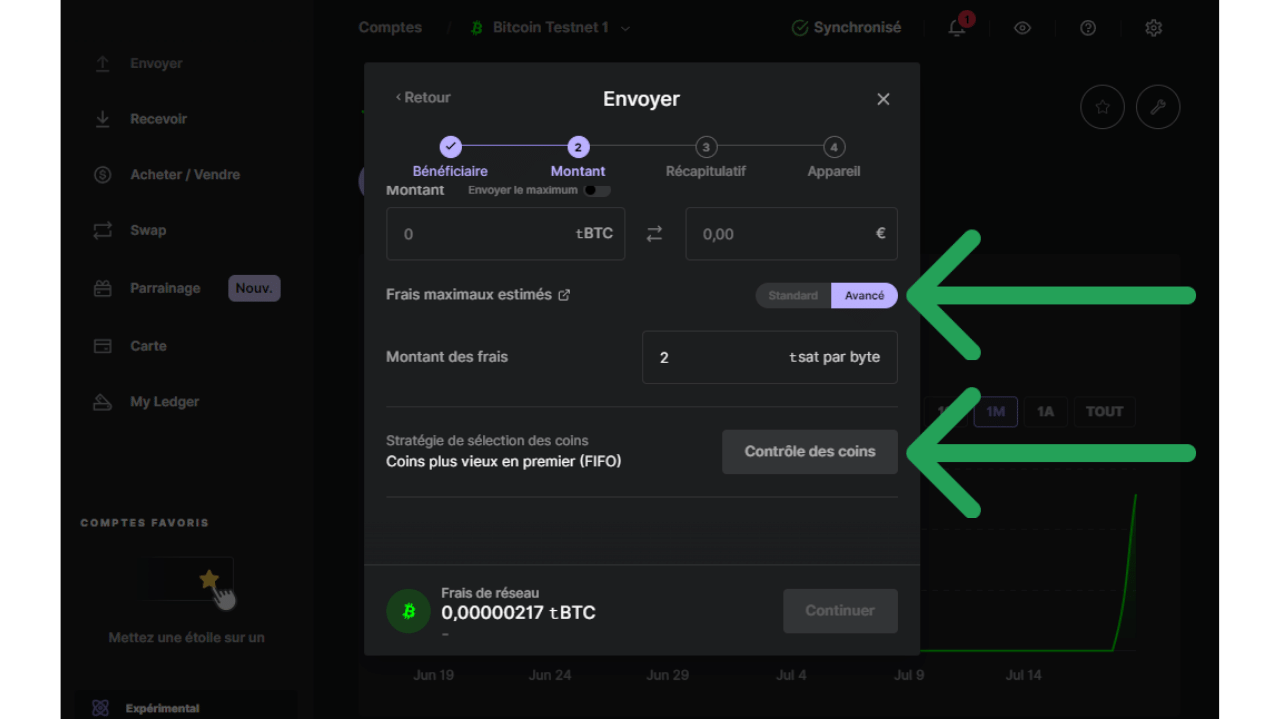Screen dimensions: 1280x720
Task: Open My Ledger in sidebar
Action: [x=164, y=402]
